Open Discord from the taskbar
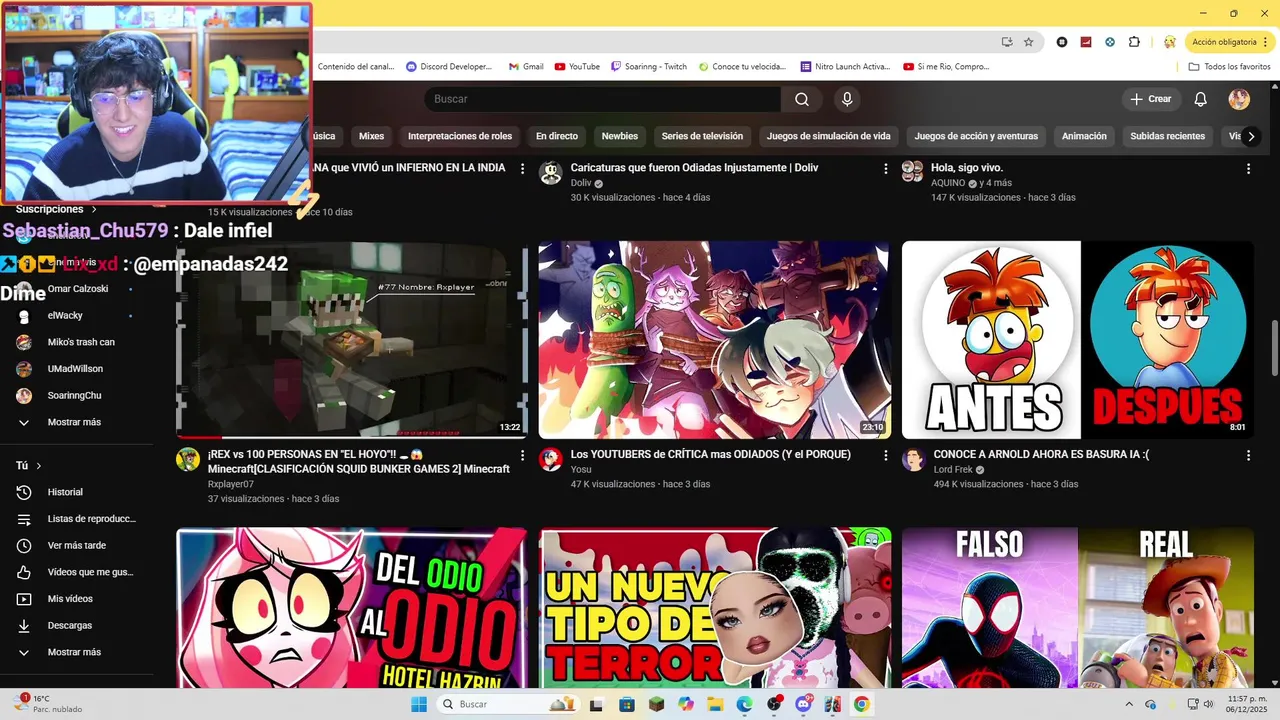 pyautogui.click(x=803, y=704)
